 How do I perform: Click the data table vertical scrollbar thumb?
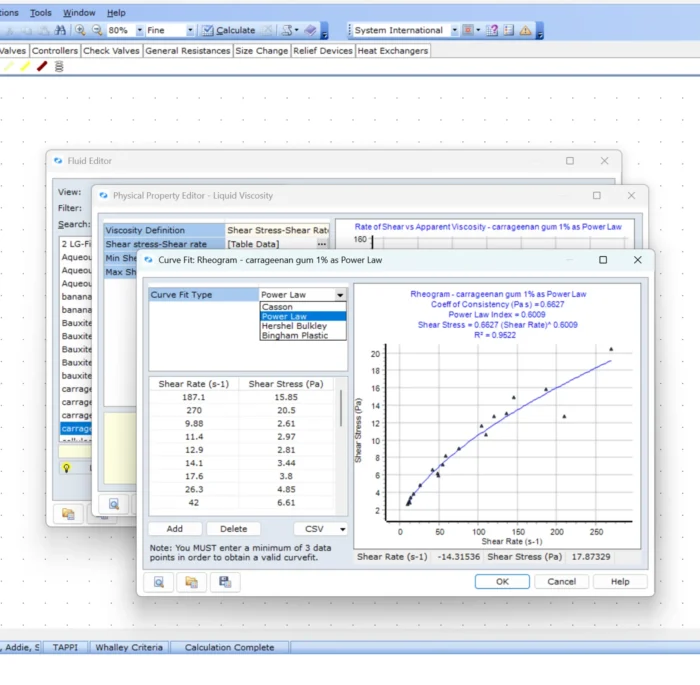click(341, 408)
